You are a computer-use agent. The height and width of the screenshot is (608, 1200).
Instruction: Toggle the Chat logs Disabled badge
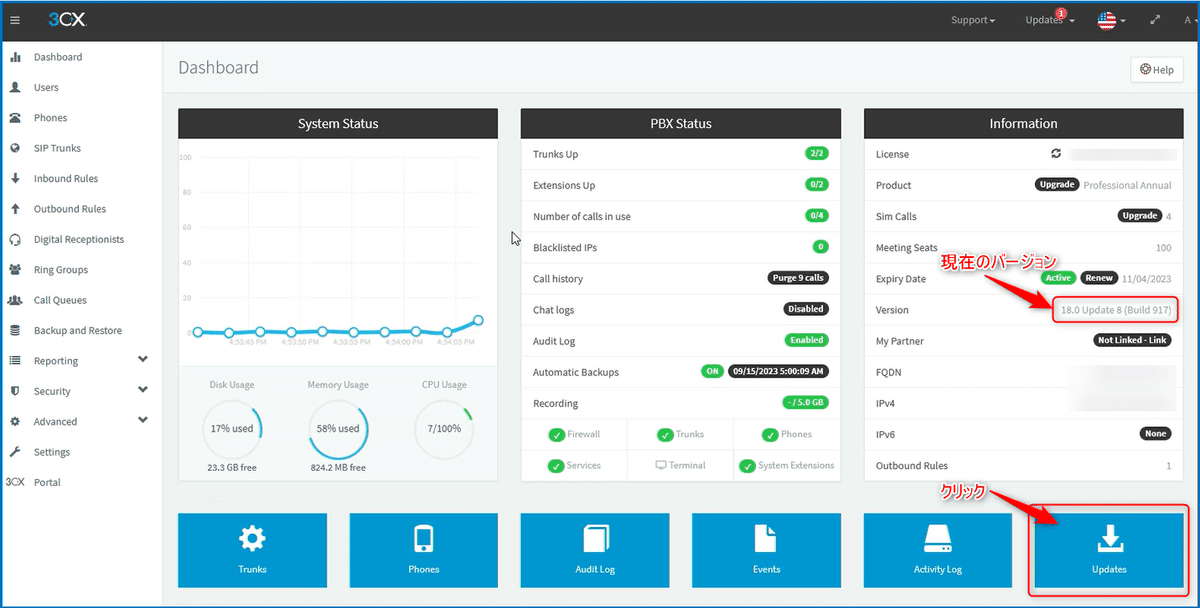click(805, 309)
